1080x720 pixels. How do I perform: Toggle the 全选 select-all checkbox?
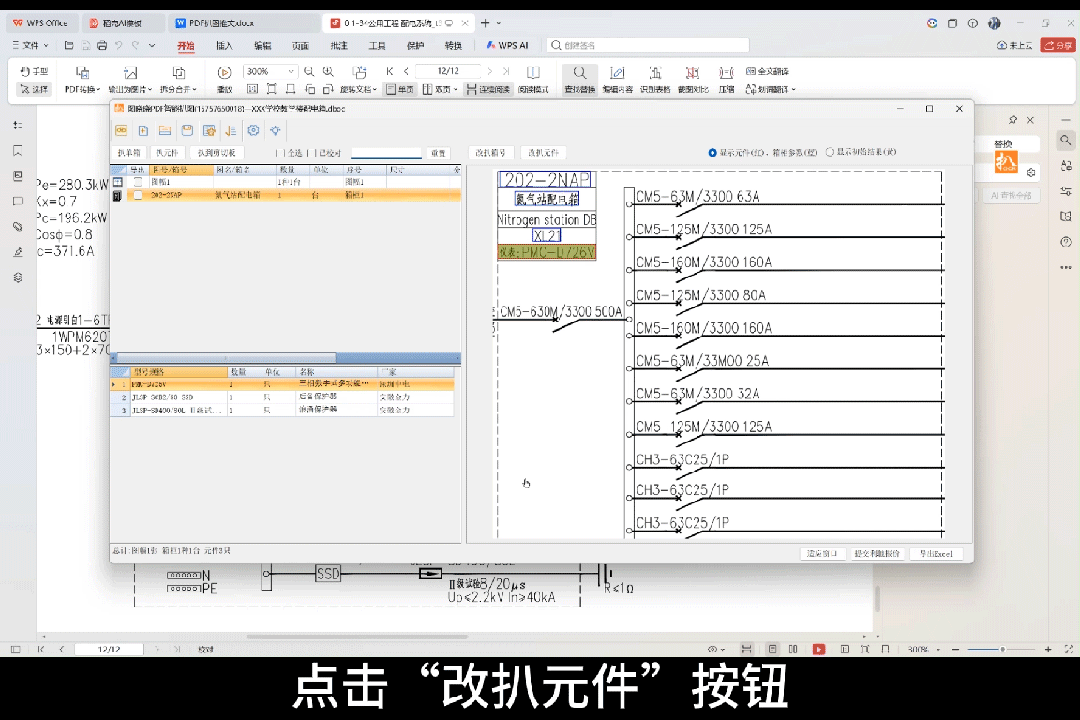point(280,153)
